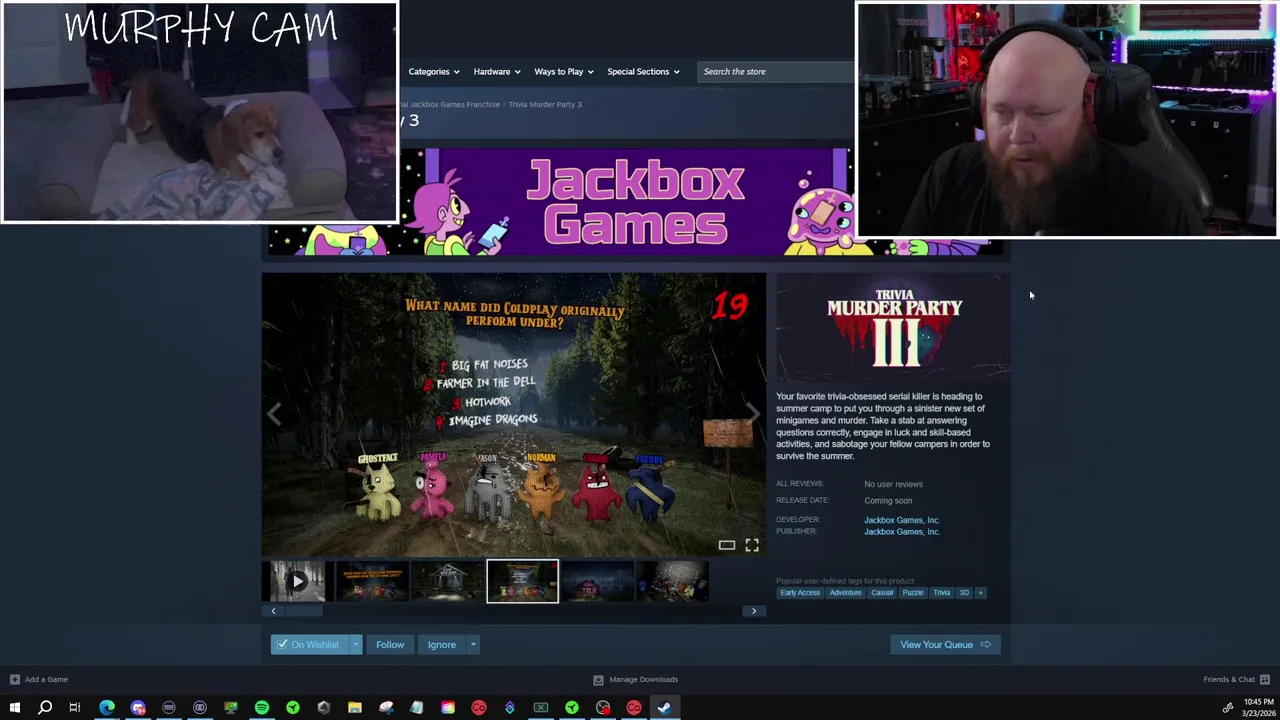Open Spotify from taskbar

(x=262, y=708)
